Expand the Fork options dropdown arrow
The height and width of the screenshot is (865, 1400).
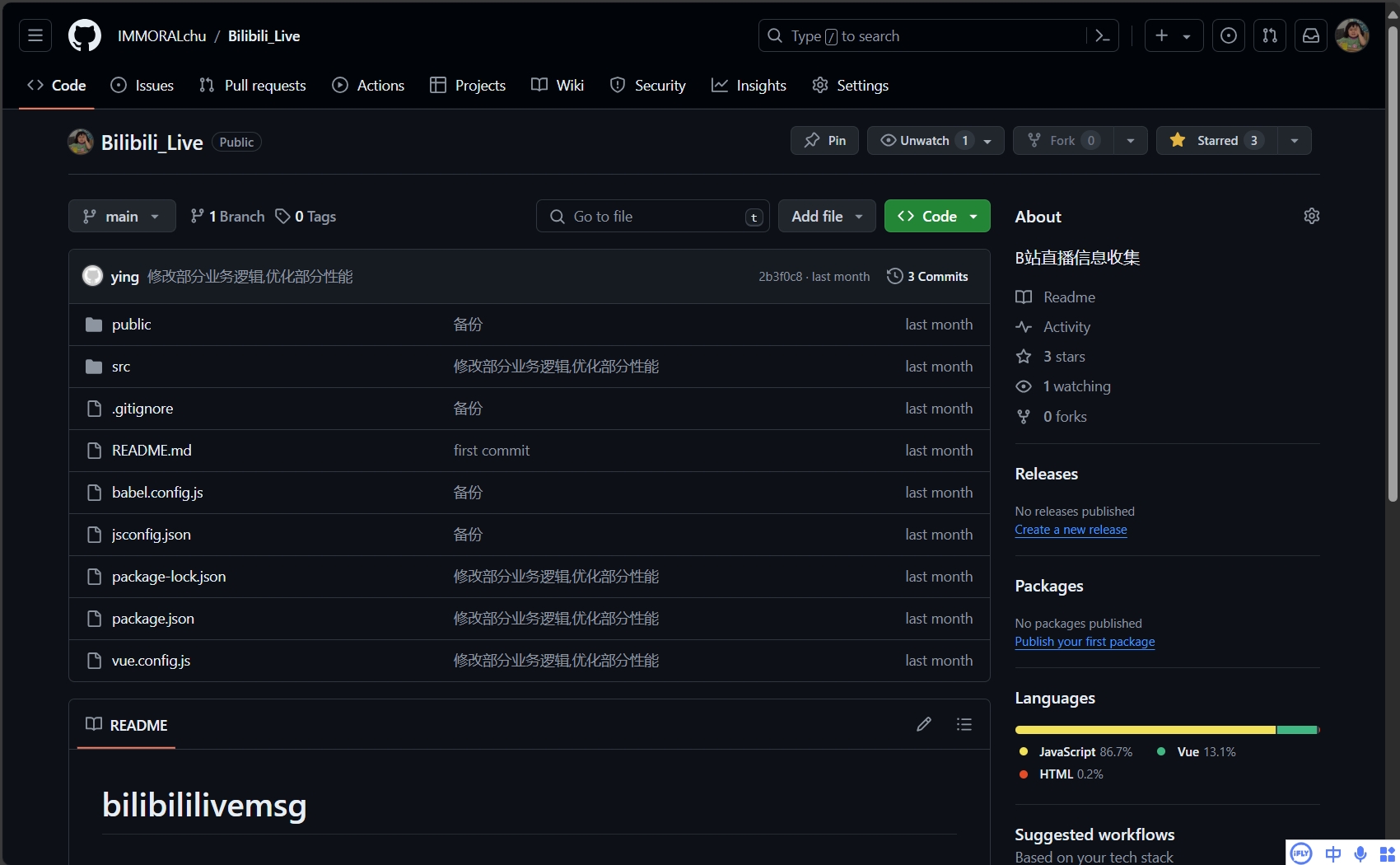pyautogui.click(x=1131, y=140)
